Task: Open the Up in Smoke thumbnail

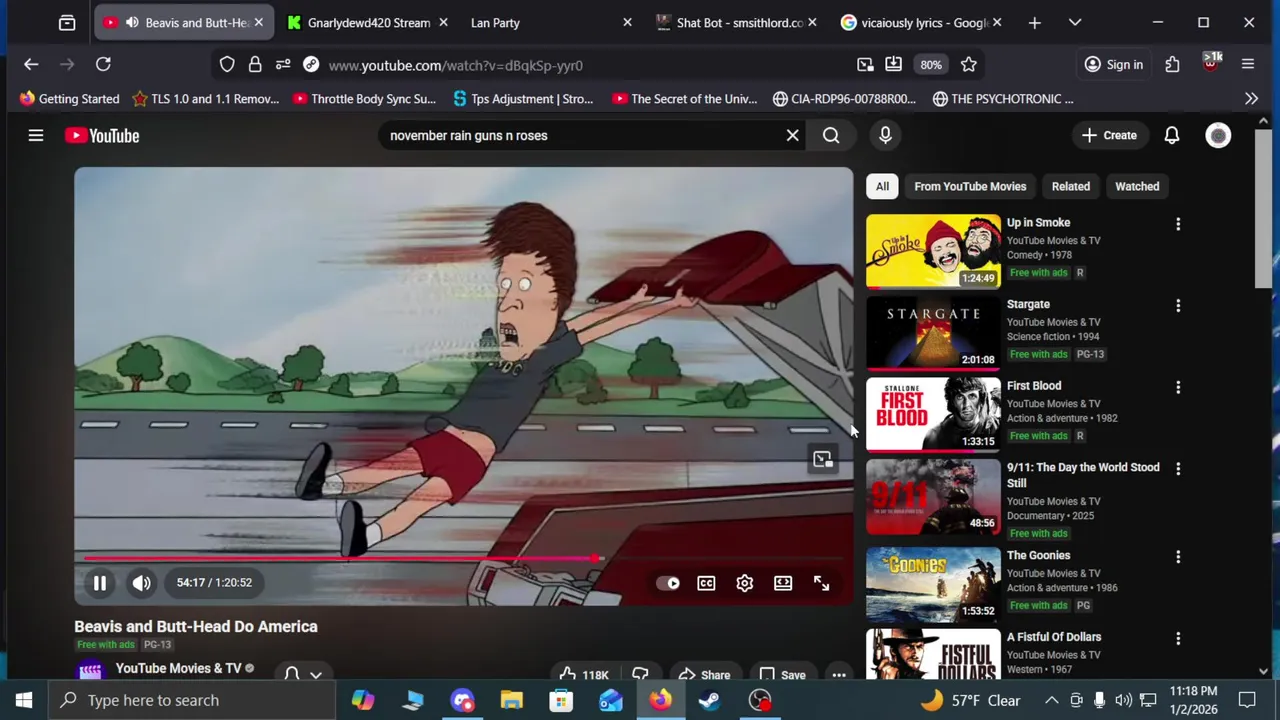Action: click(933, 251)
